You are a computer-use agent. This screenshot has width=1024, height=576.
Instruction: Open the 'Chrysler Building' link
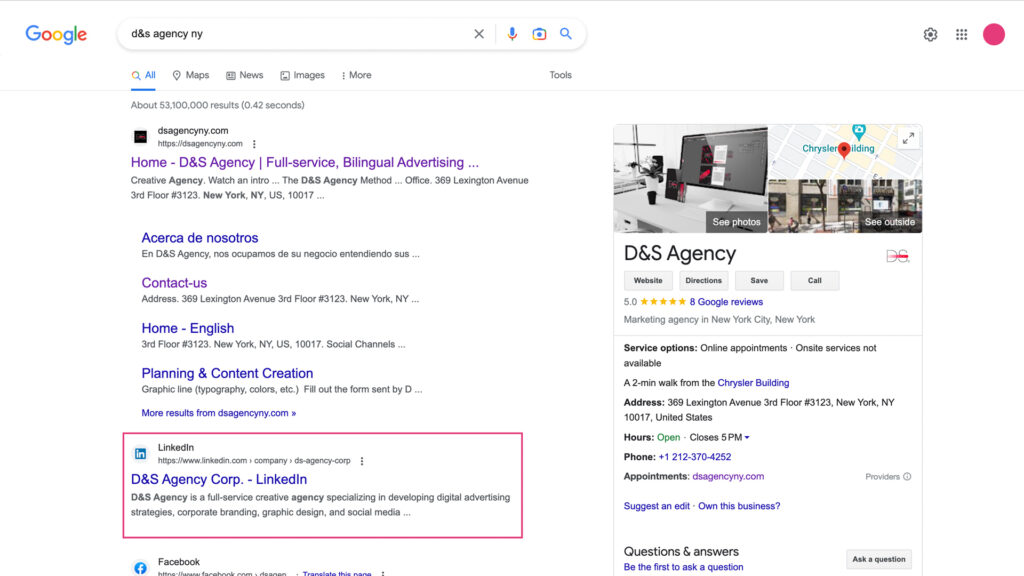753,383
